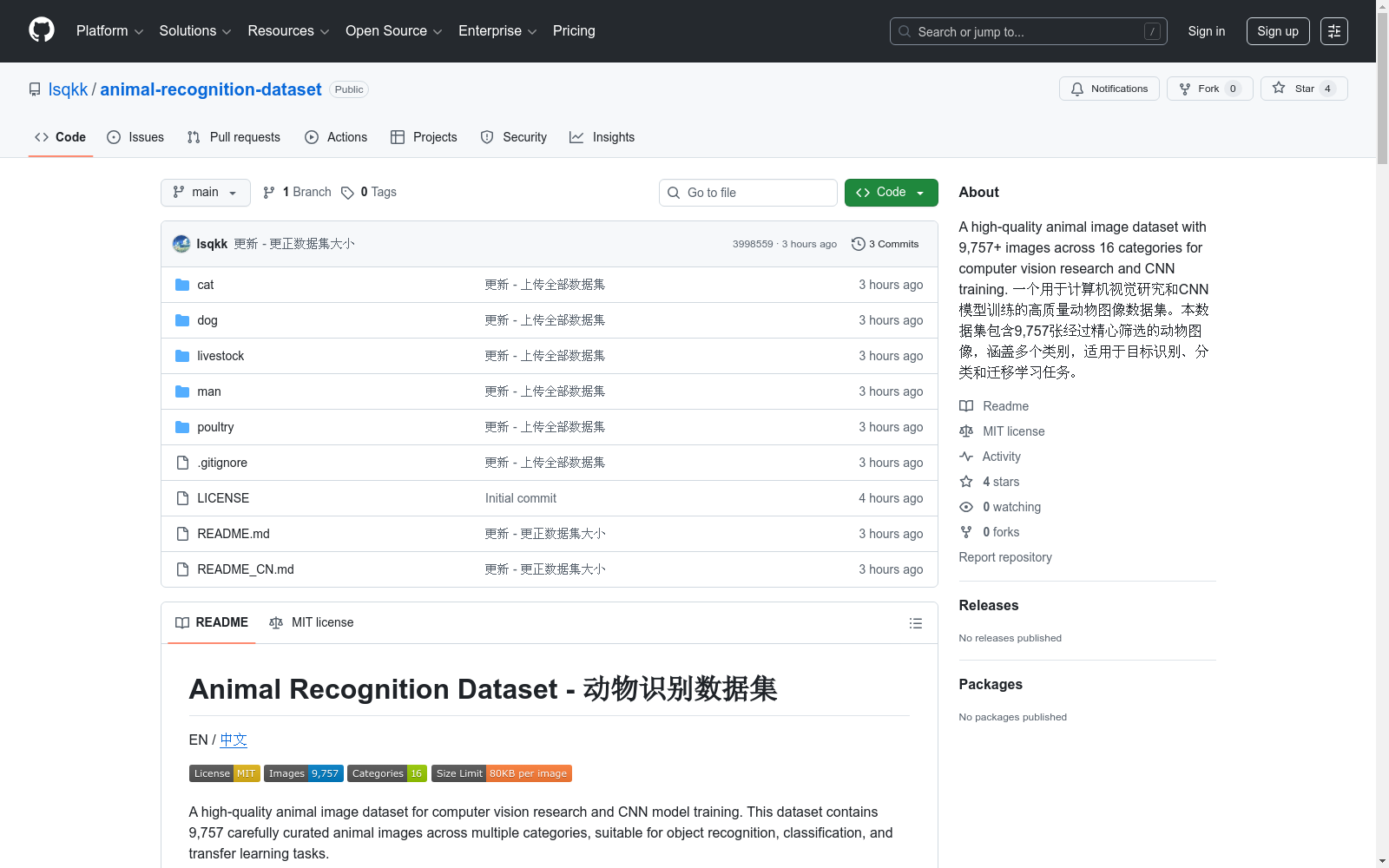The image size is (1389, 868).
Task: Click the License MIT badge
Action: (x=225, y=773)
